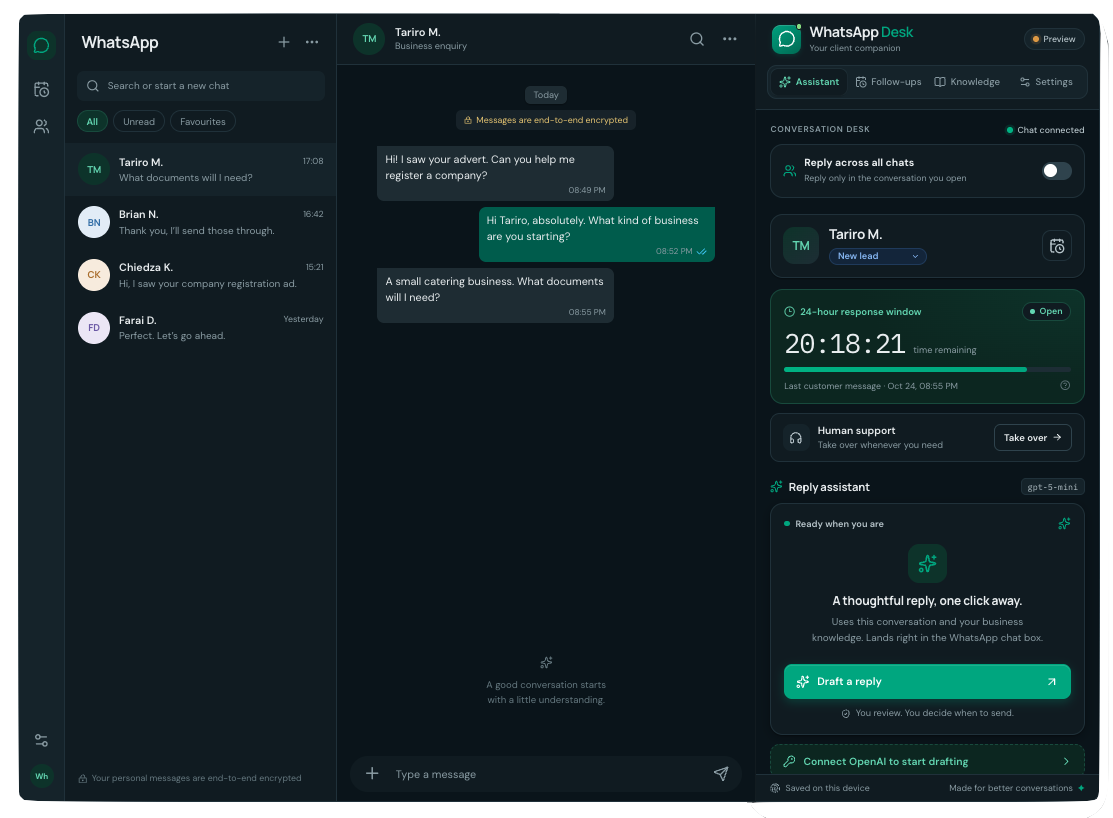The height and width of the screenshot is (818, 1113).
Task: Click 'You review. You decide when to send.'
Action: tap(934, 712)
